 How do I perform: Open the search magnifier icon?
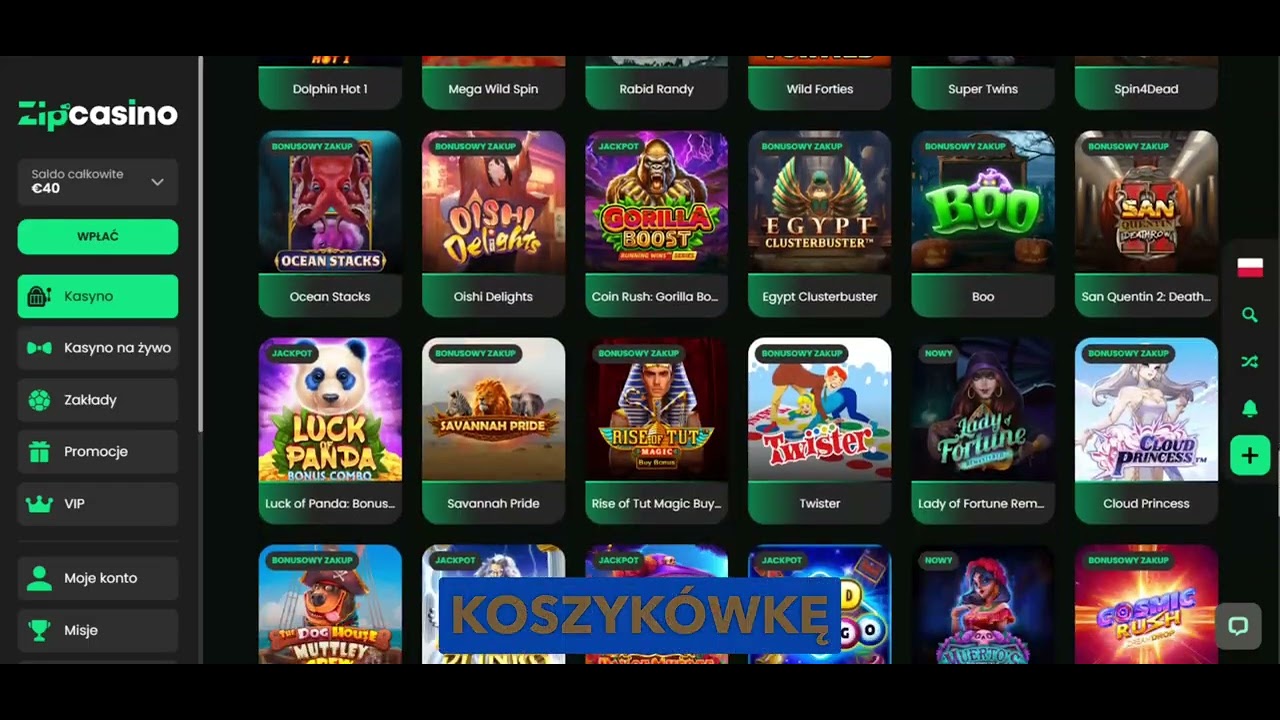[x=1249, y=315]
